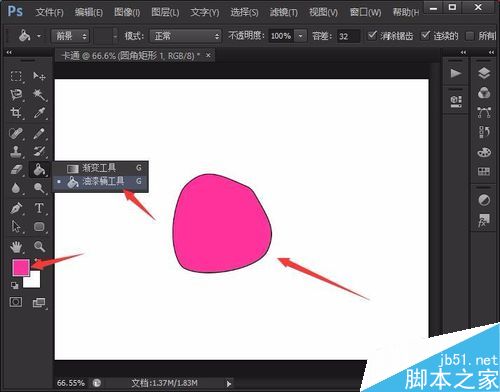Select the Path Selection tool

pyautogui.click(x=16, y=226)
